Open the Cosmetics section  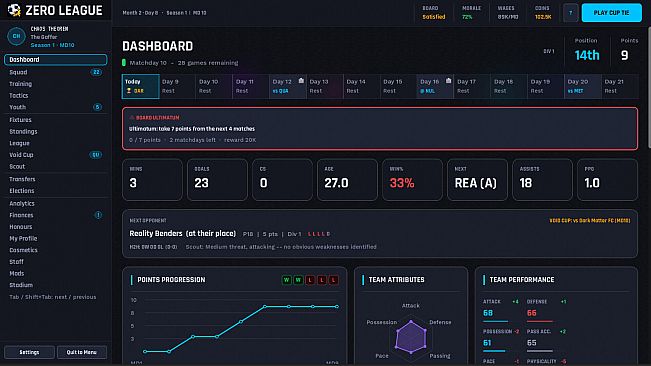pos(56,250)
